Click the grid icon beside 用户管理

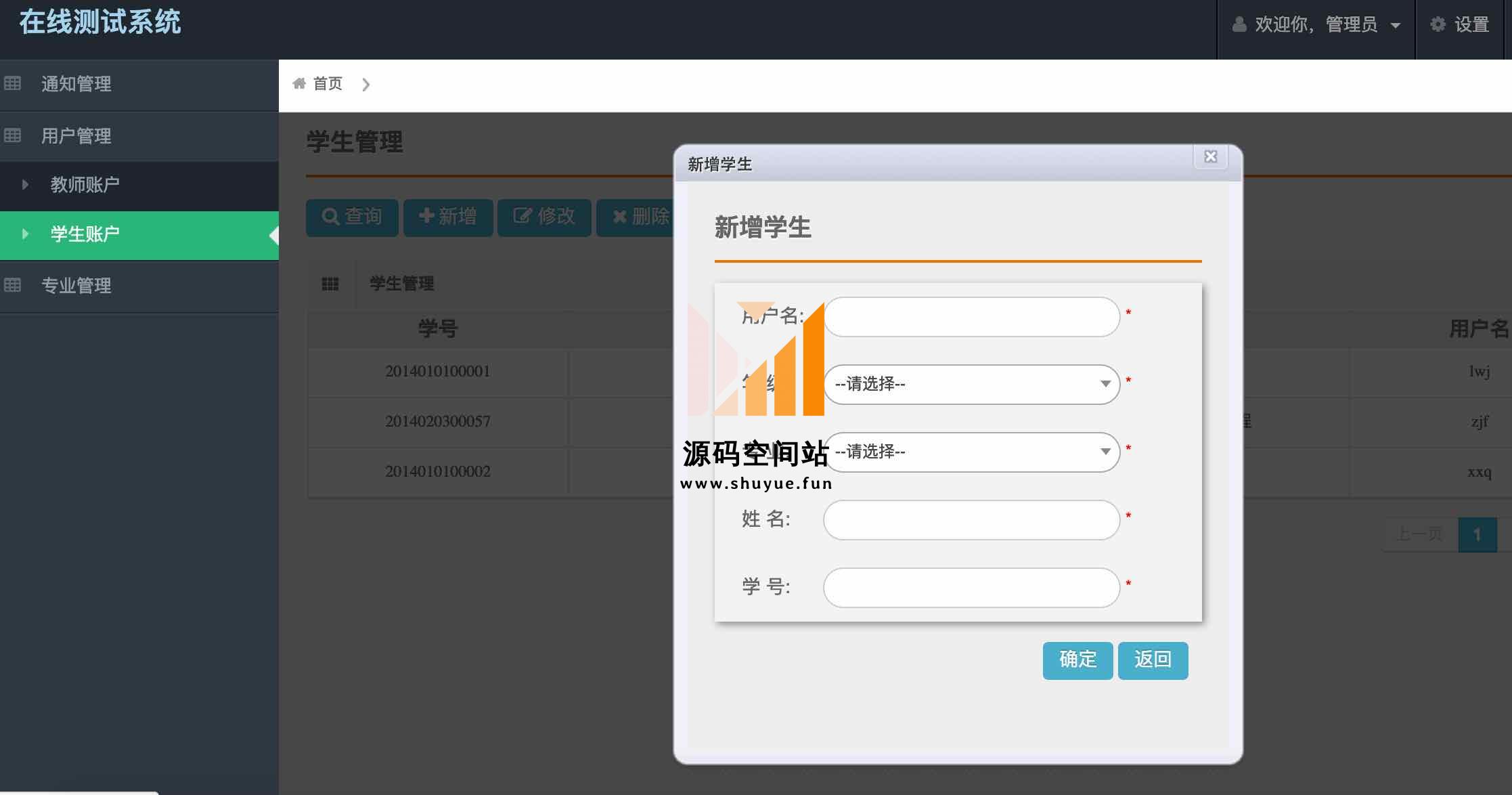pyautogui.click(x=13, y=135)
